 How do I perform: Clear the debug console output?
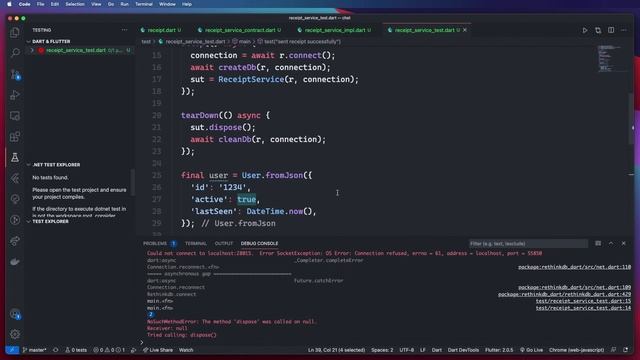(598, 243)
